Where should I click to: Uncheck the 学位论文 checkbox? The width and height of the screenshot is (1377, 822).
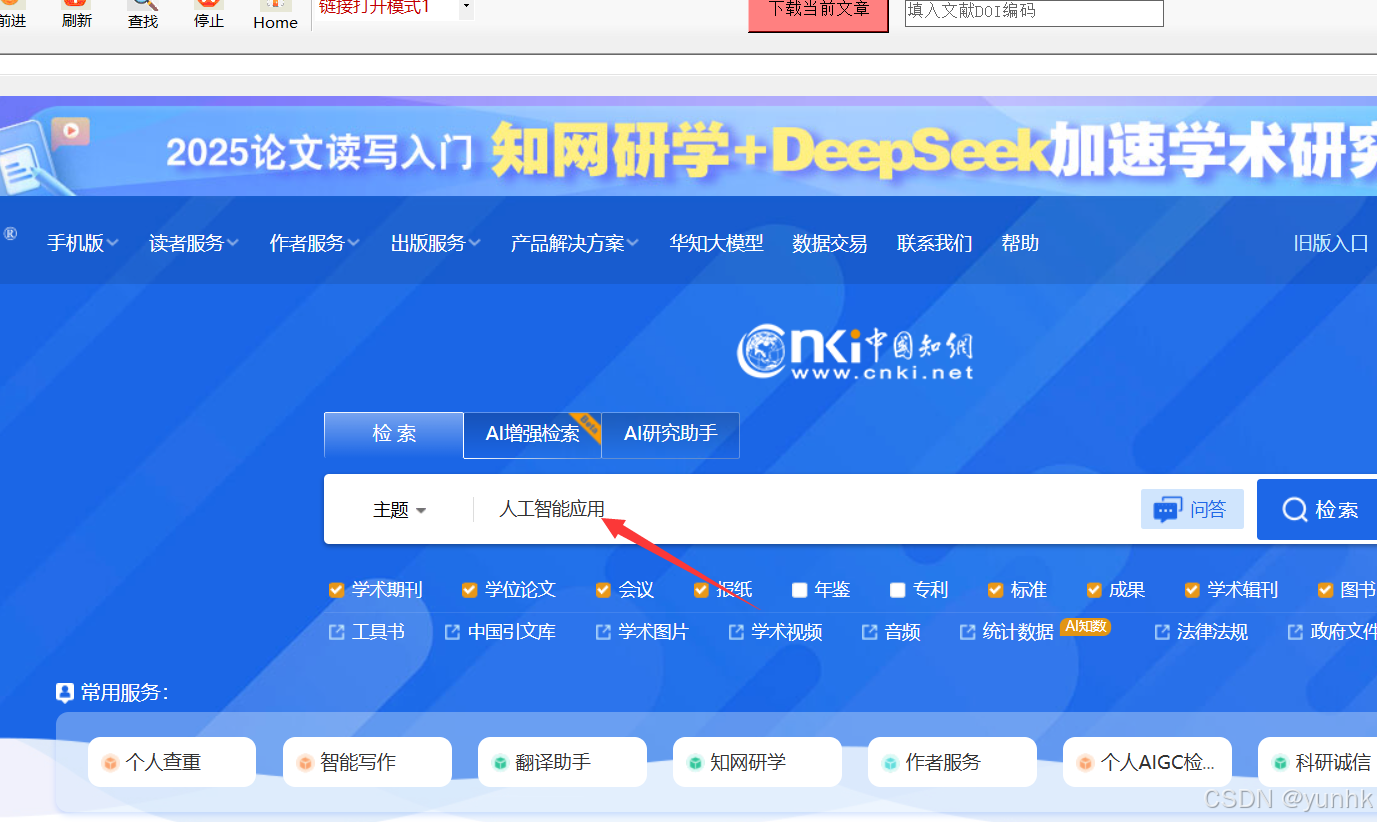click(x=470, y=590)
